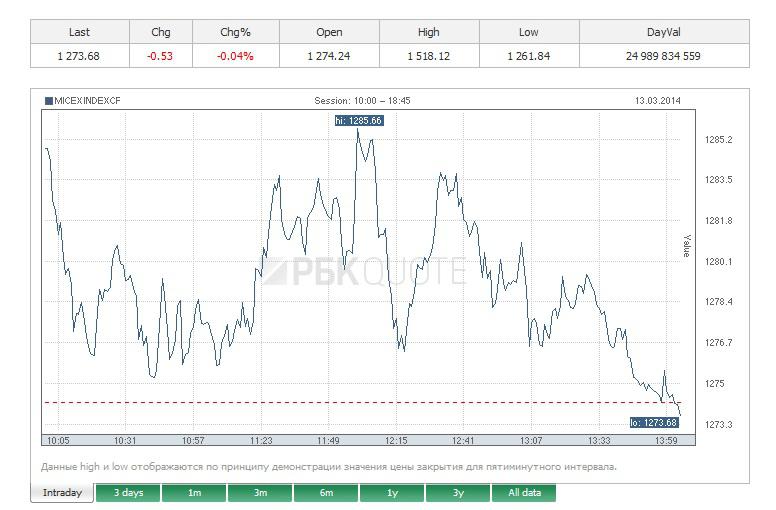Image resolution: width=776 pixels, height=510 pixels.
Task: Click the Chg column header
Action: click(x=160, y=32)
